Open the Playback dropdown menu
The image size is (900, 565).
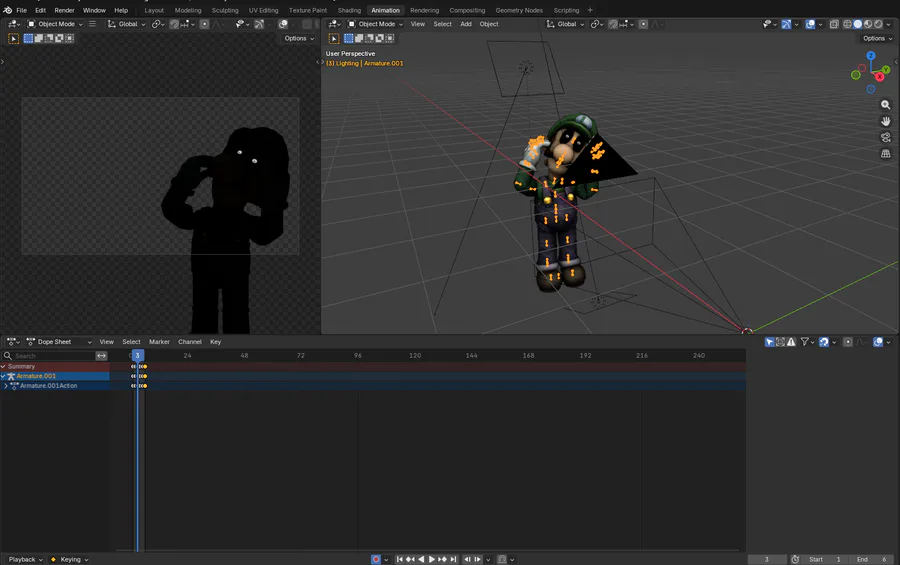tap(25, 559)
